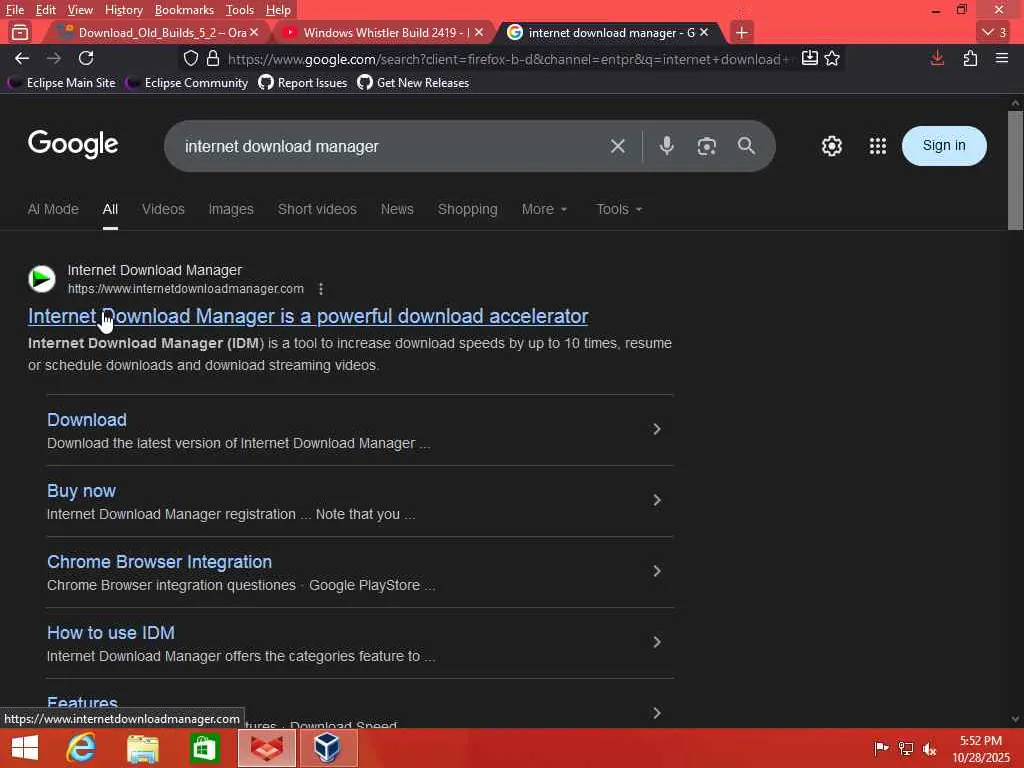The height and width of the screenshot is (768, 1024).
Task: Go back with the browser back arrow
Action: pos(22,59)
